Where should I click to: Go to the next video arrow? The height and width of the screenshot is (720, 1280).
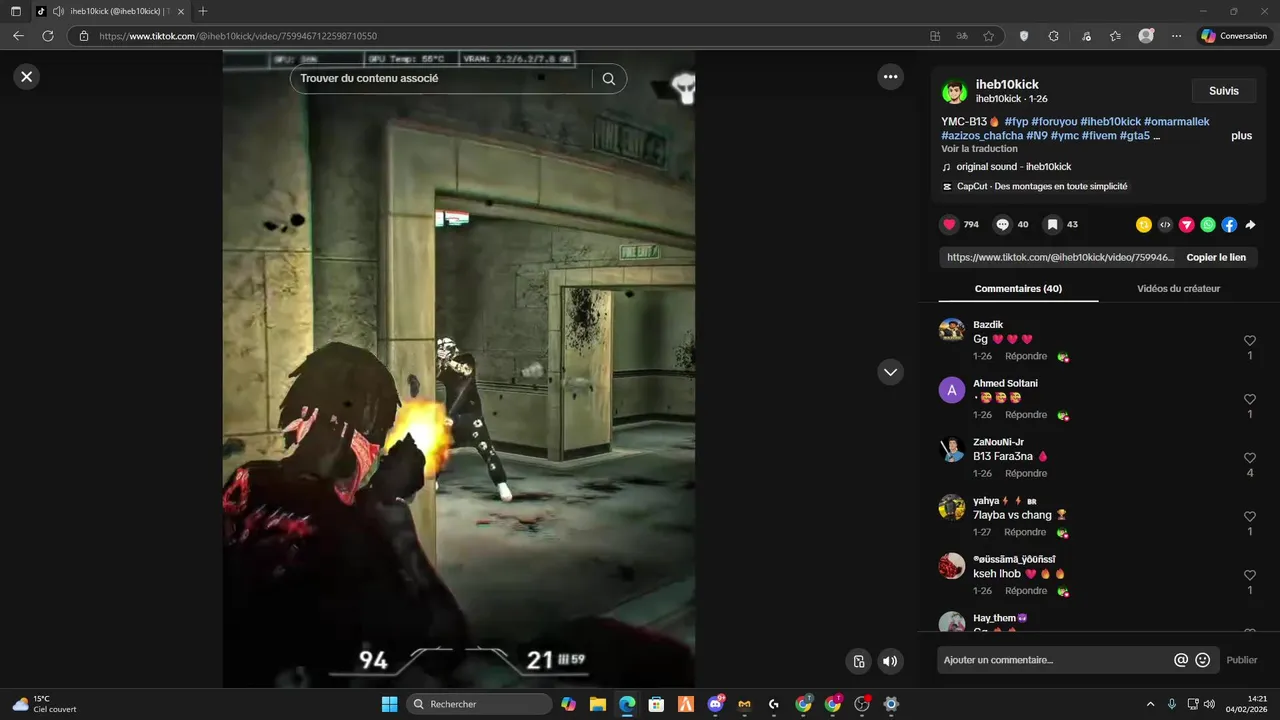890,372
